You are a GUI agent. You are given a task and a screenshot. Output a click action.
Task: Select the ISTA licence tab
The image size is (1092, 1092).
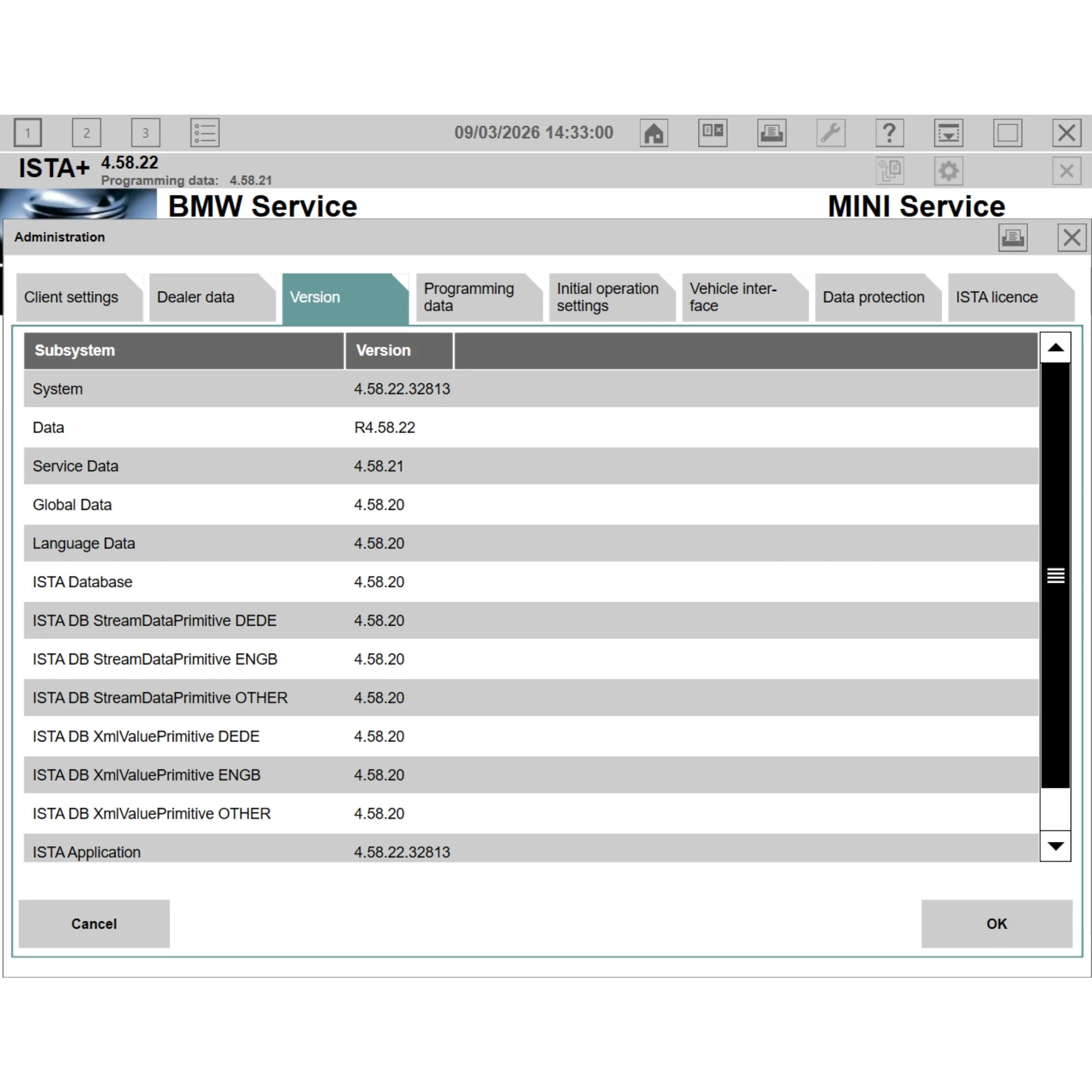coord(996,296)
